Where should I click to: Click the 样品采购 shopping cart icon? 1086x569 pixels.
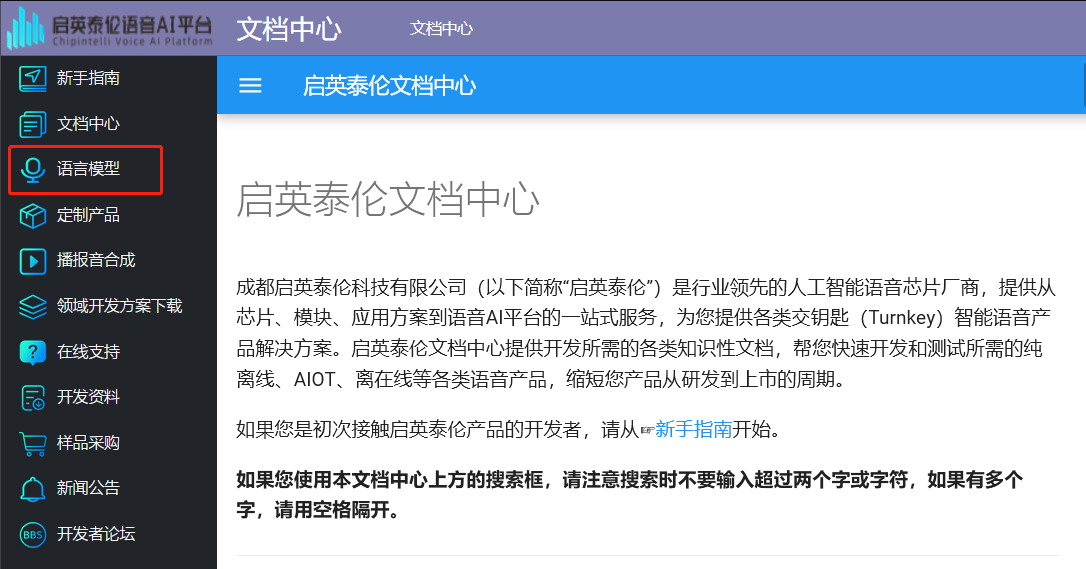pos(33,443)
